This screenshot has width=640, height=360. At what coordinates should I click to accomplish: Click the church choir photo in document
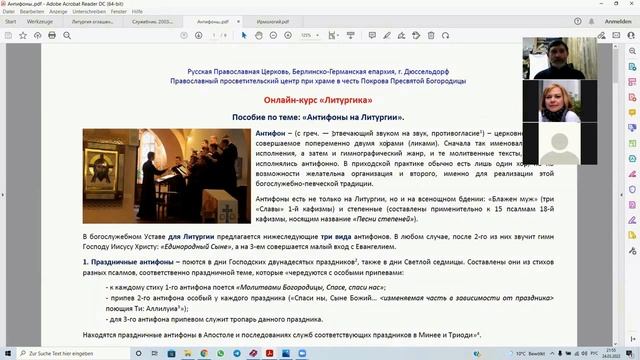tap(167, 176)
